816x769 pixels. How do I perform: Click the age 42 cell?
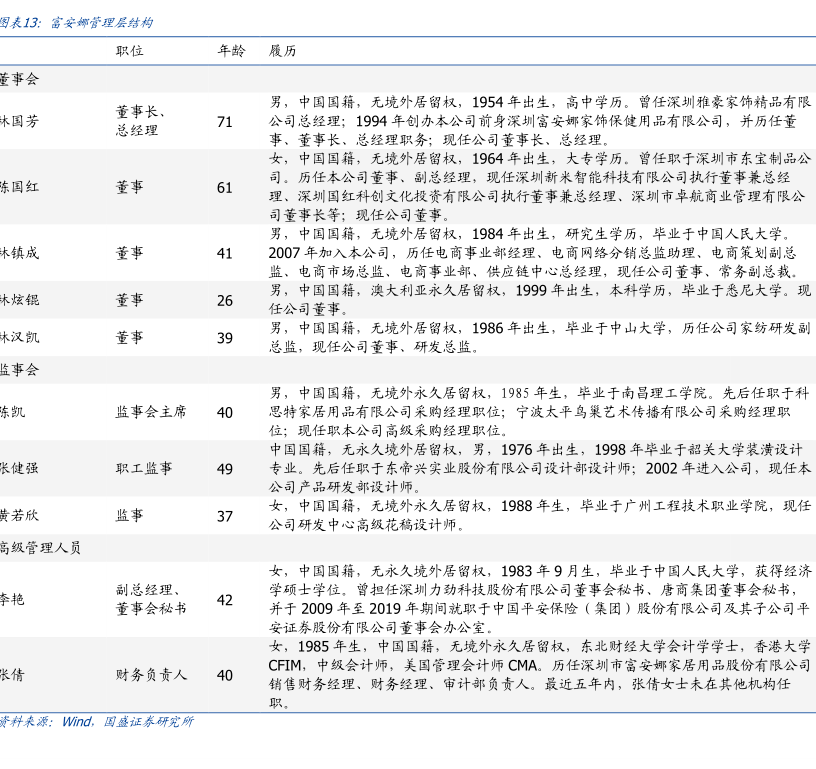click(224, 600)
